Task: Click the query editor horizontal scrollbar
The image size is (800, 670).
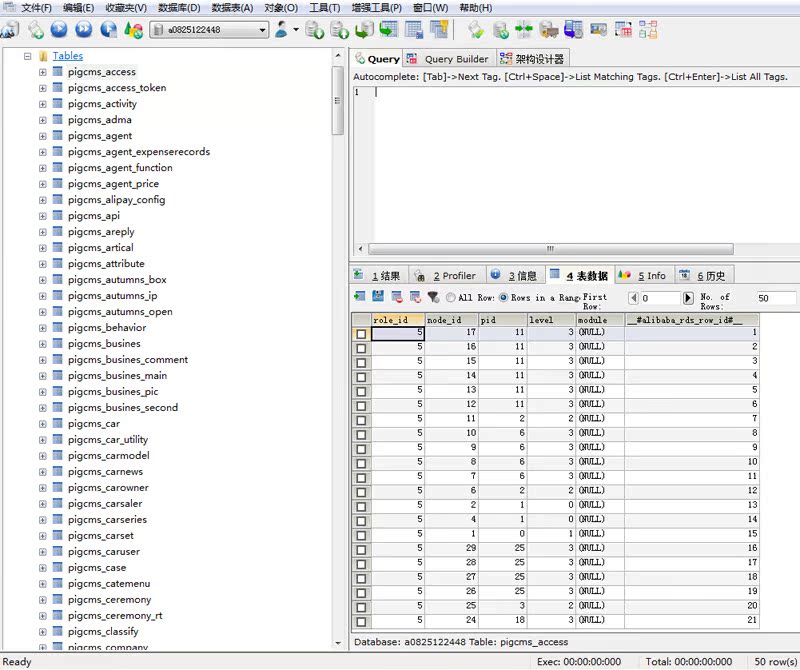Action: (550, 249)
